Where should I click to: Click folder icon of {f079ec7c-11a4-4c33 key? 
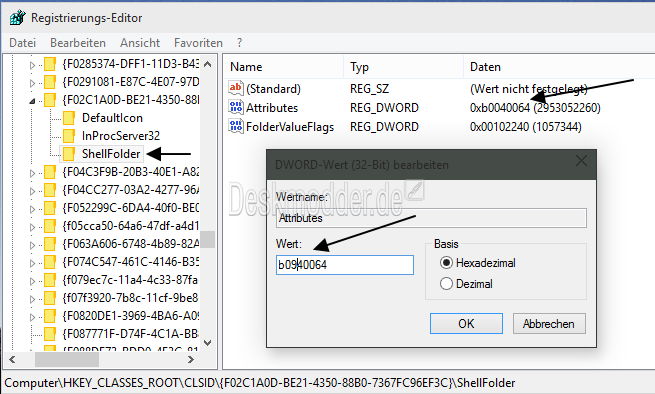[x=50, y=280]
